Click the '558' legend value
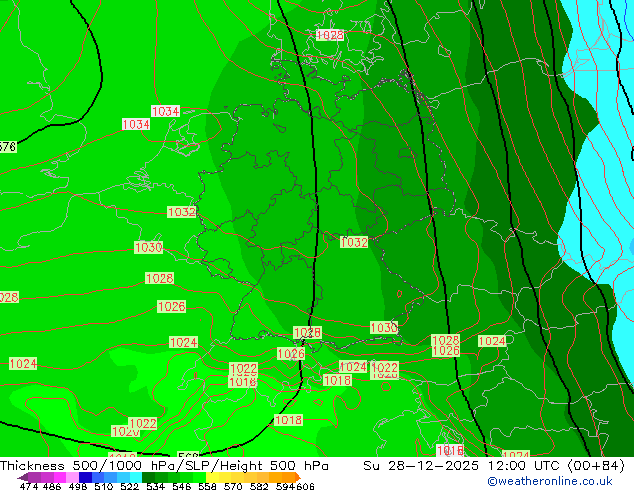The width and height of the screenshot is (634, 490). coord(207,486)
